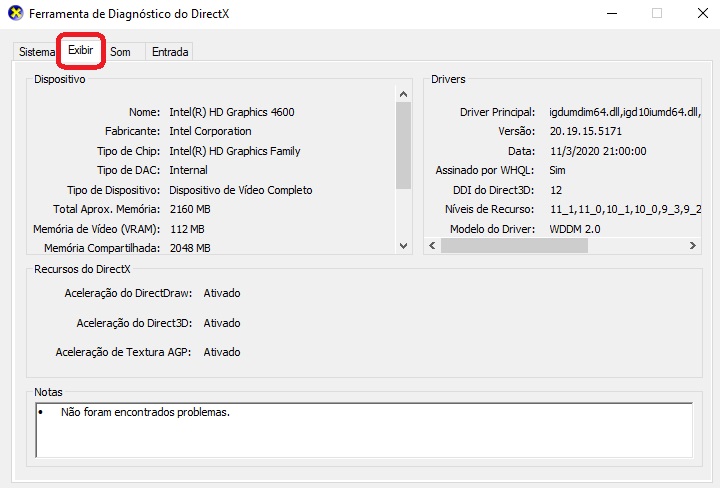The width and height of the screenshot is (720, 488).
Task: Go to the Entrada tab
Action: click(170, 52)
